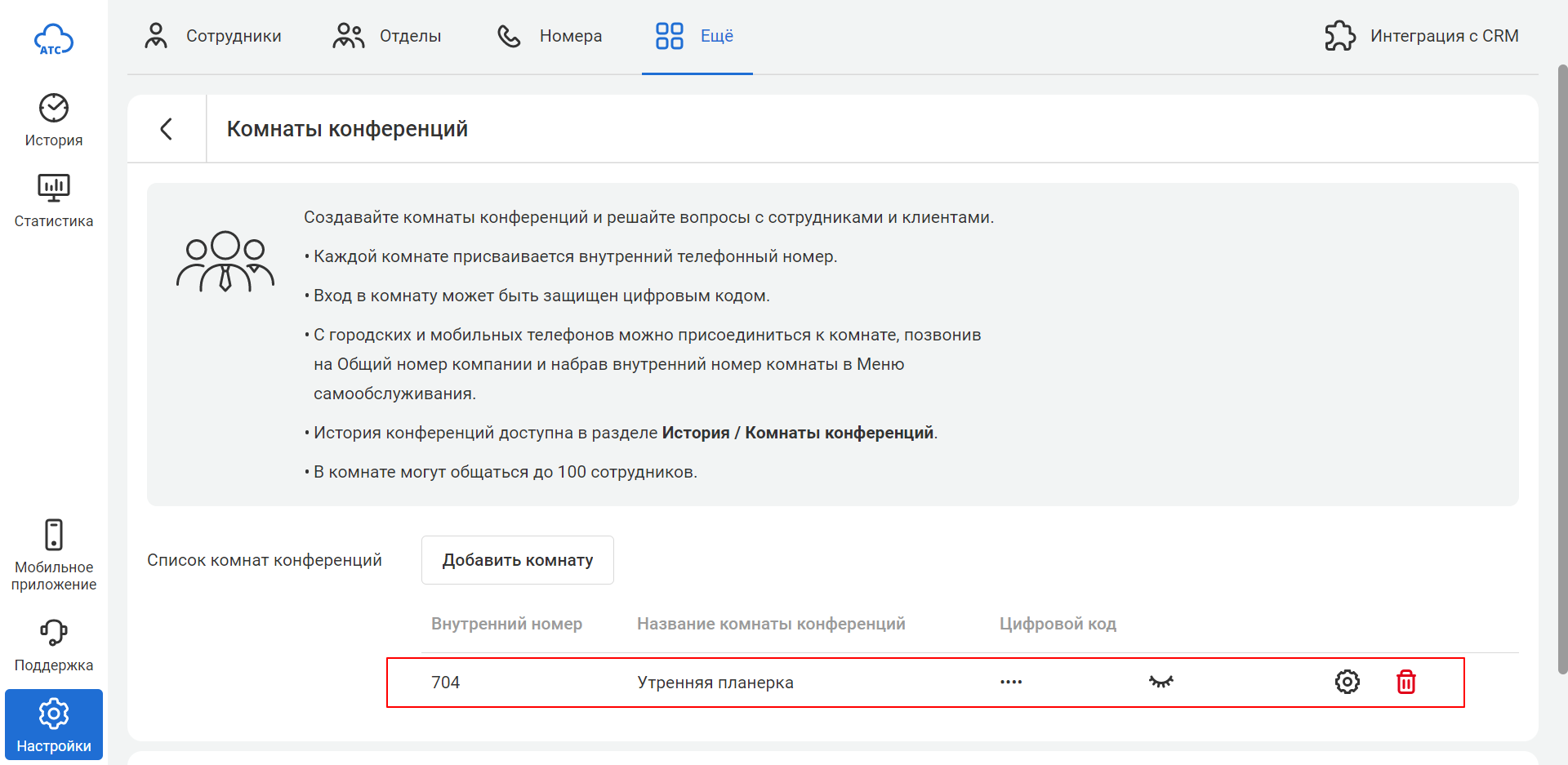Open Настройки in the sidebar
1568x765 pixels.
coord(54,724)
